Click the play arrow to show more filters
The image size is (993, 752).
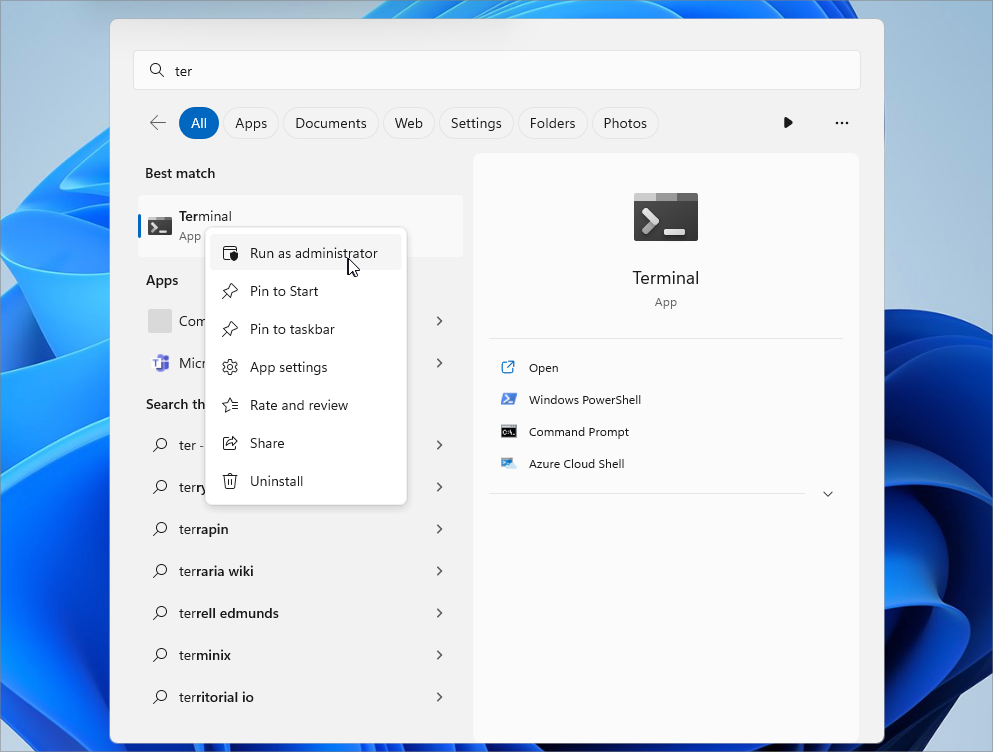tap(788, 122)
